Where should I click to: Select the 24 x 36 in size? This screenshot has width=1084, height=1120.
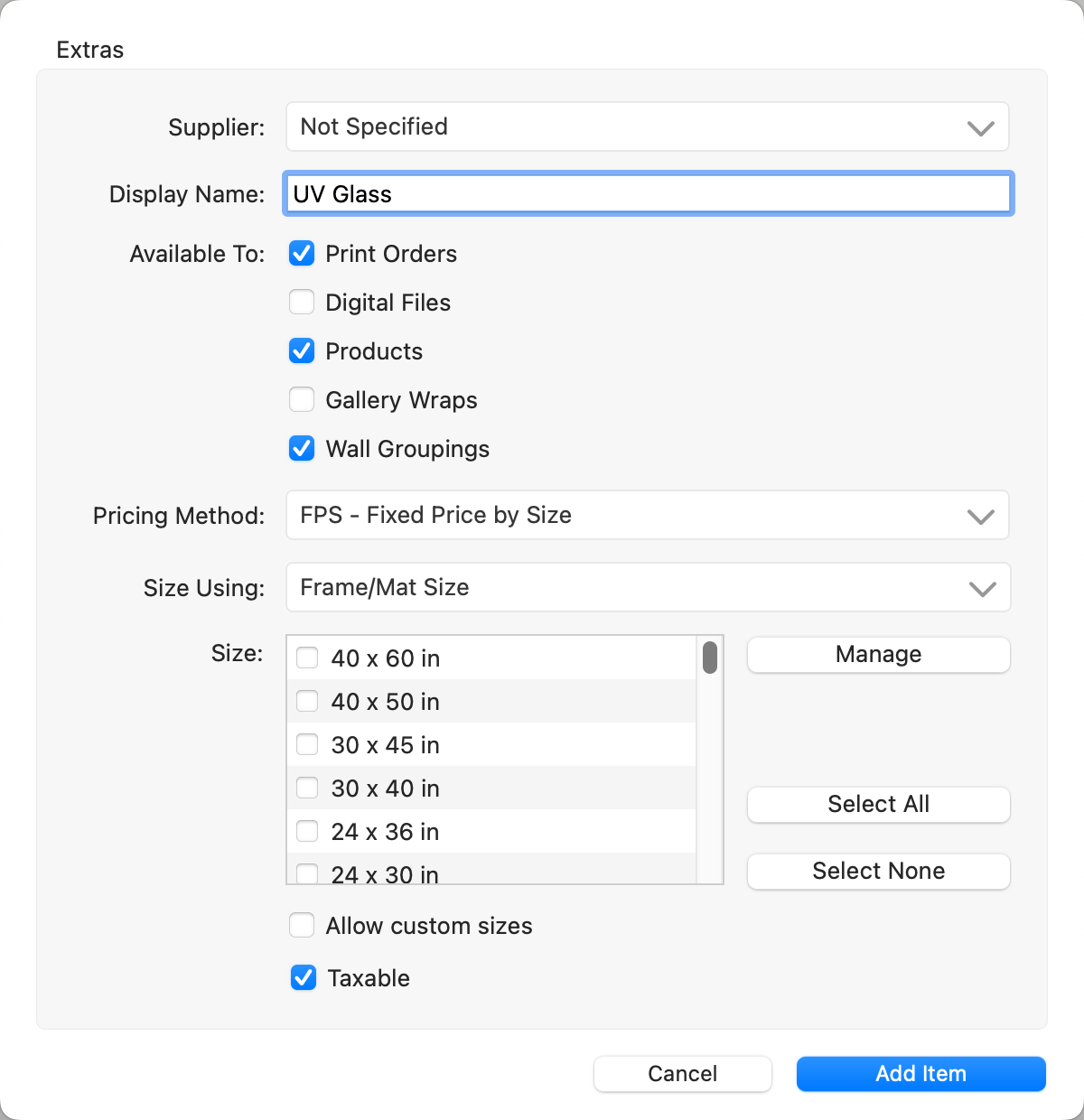click(308, 832)
